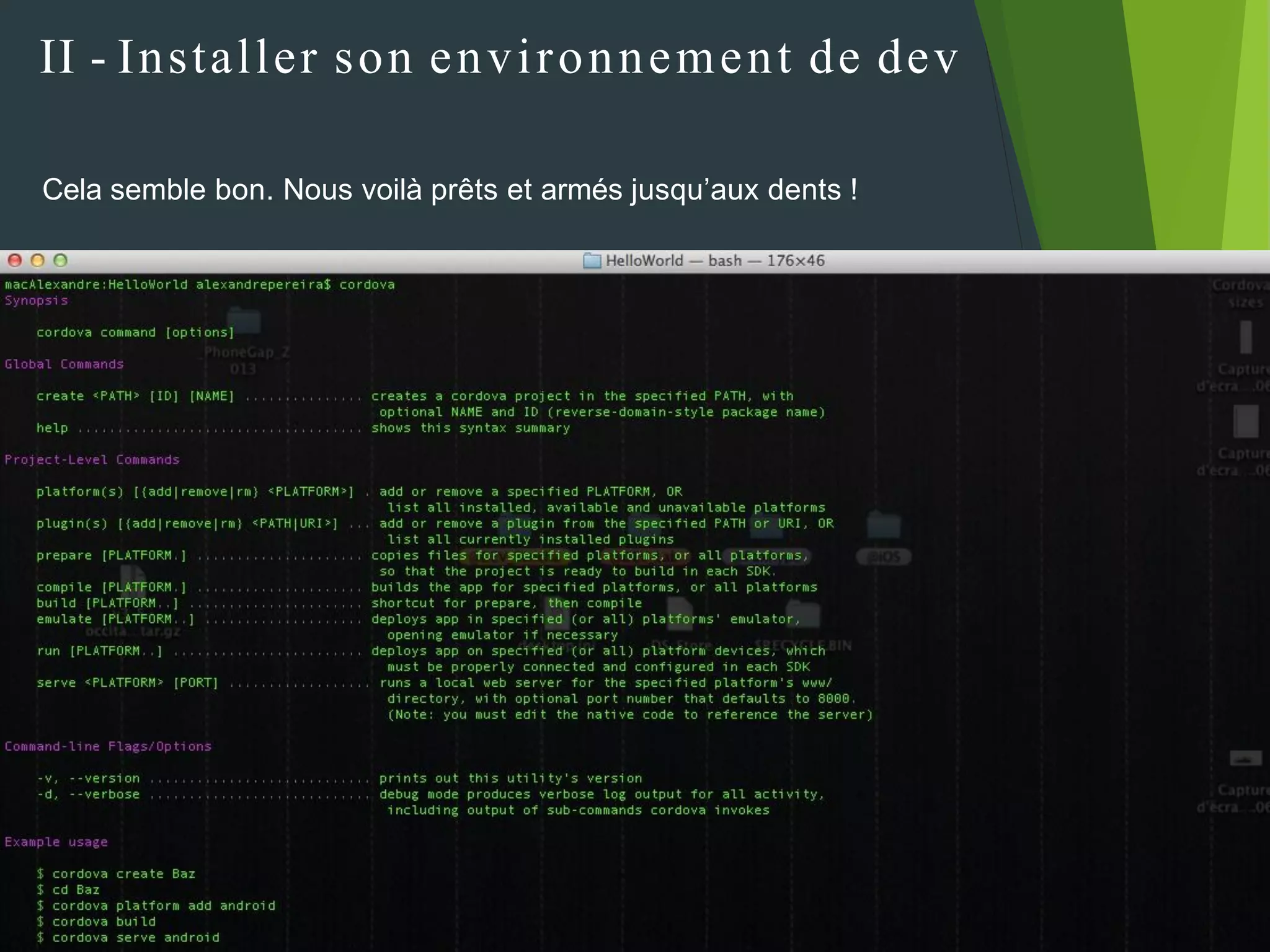Viewport: 1270px width, 952px height.
Task: Click 'list all currently installed plugins' line
Action: click(x=530, y=539)
